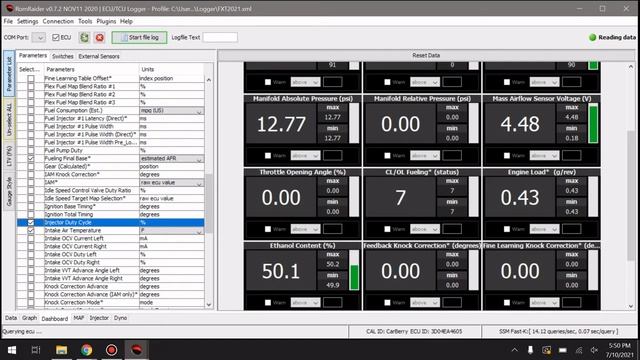Uncheck Injector Duty Cycle parameter
The image size is (640, 360).
click(x=31, y=222)
